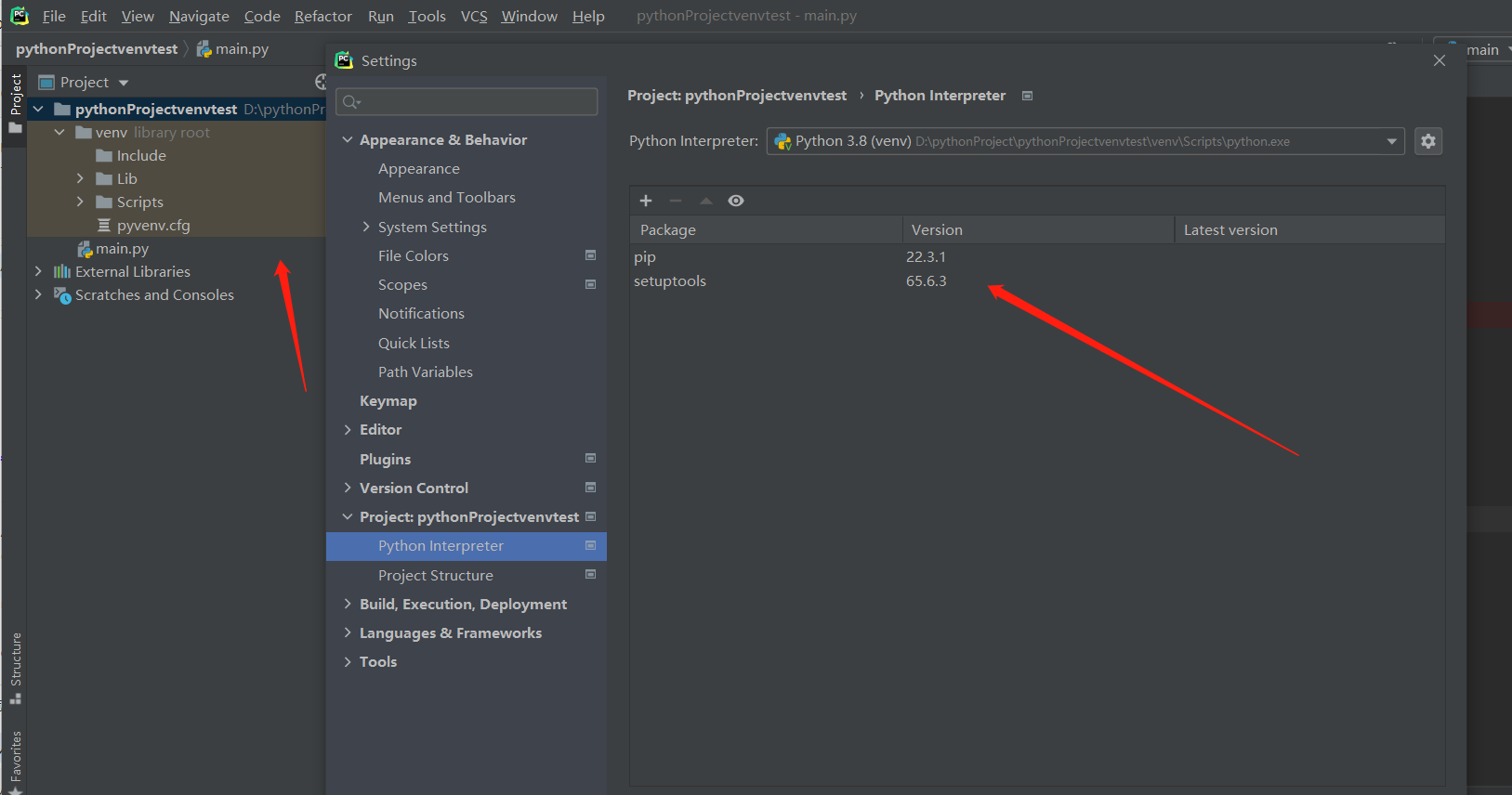
Task: Click the project-level icon on Project Structure row
Action: point(590,575)
